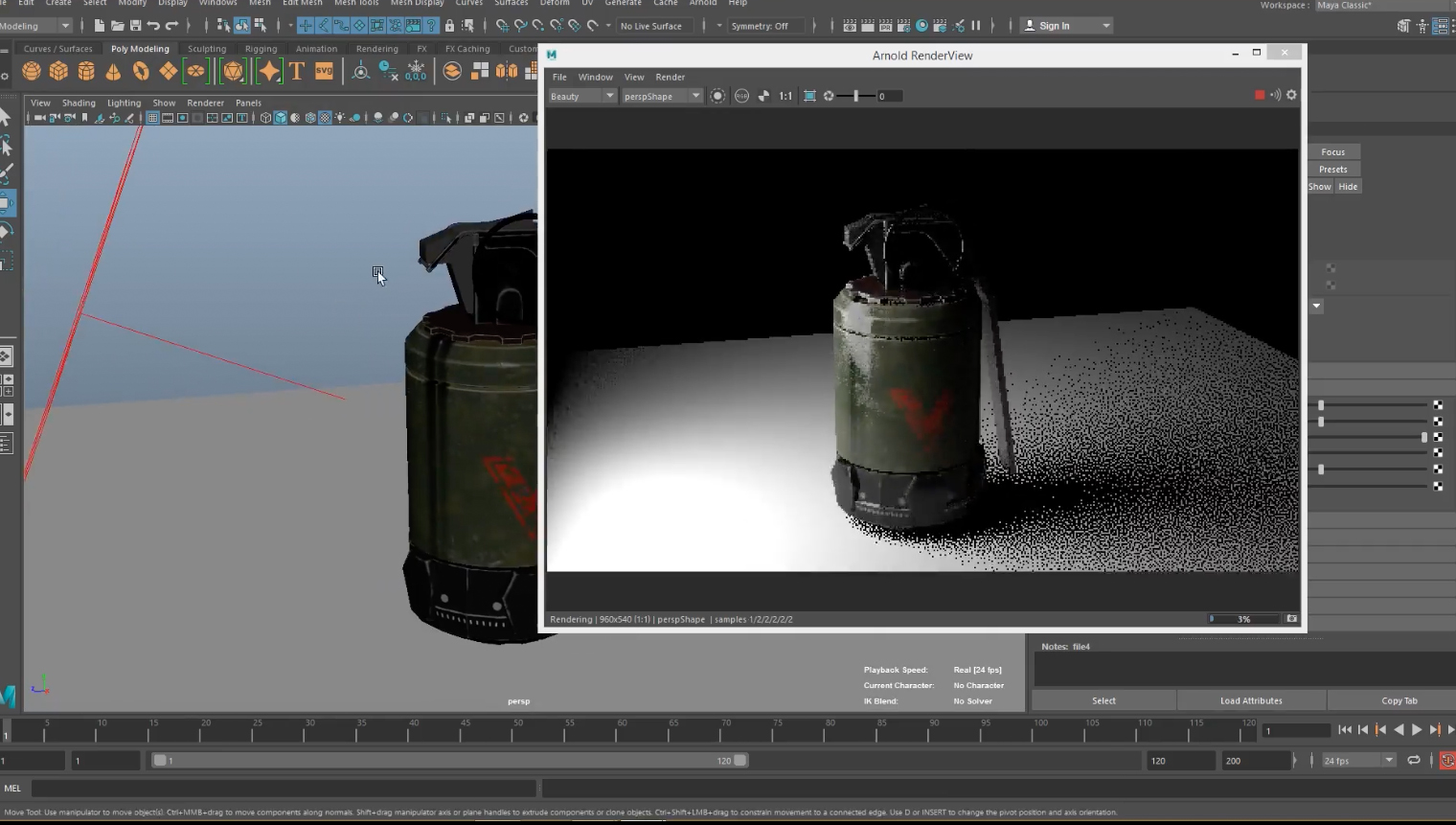
Task: Save the scene with the floppy icon
Action: coord(135,26)
